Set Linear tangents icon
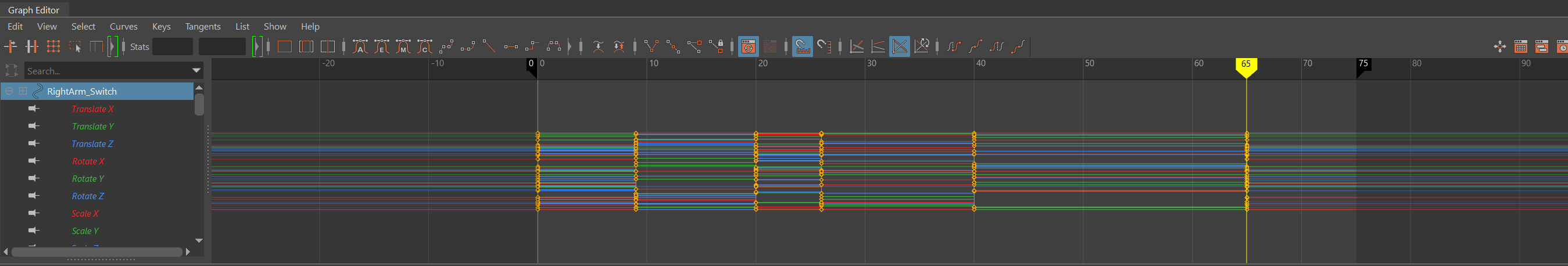 467,46
